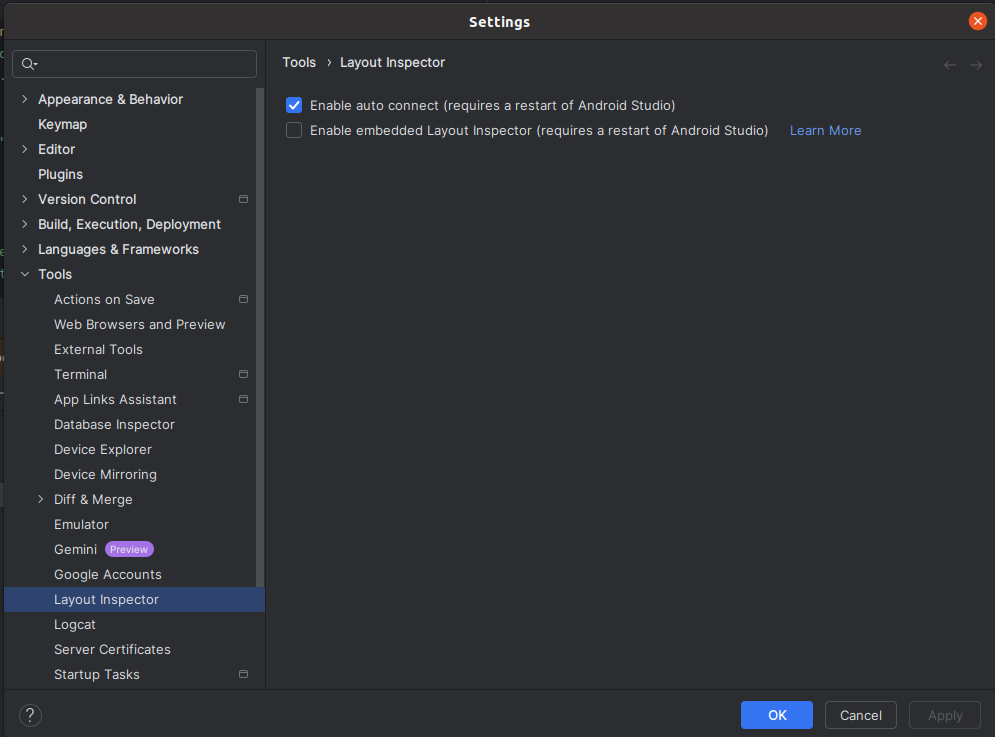Open Logcat settings
This screenshot has height=737, width=995.
(75, 625)
